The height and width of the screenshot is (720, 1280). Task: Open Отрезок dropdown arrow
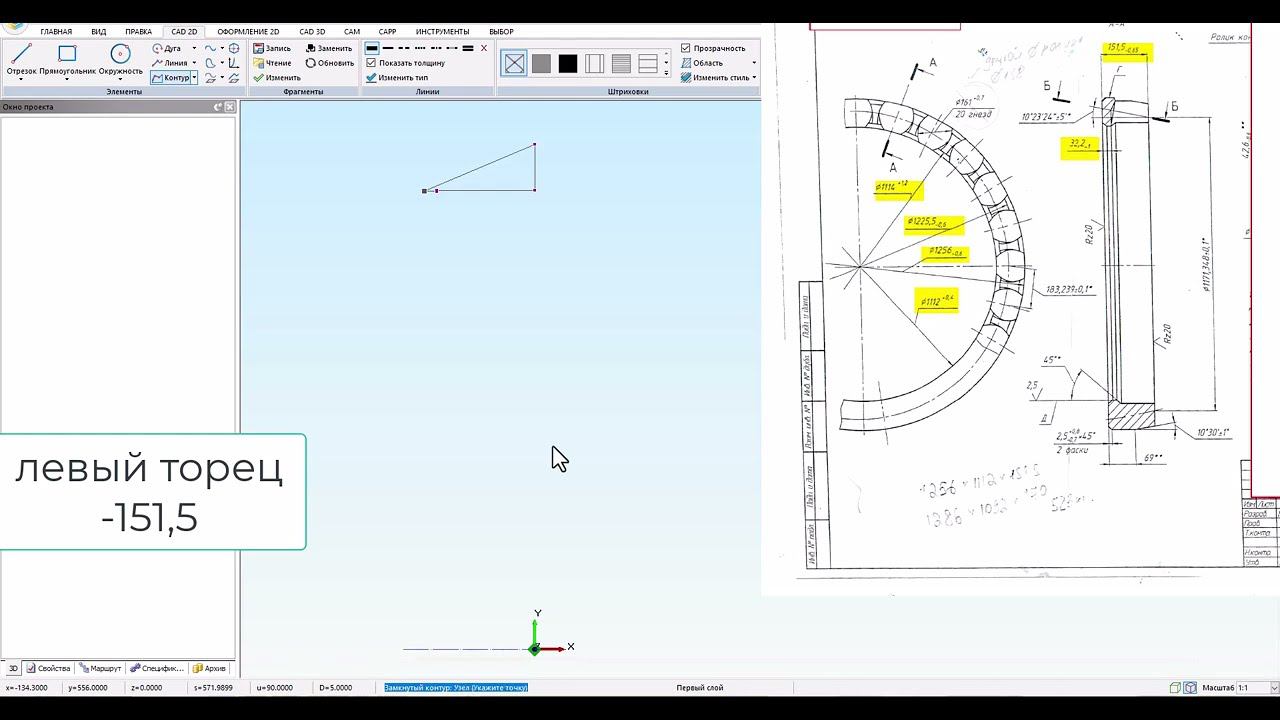pyautogui.click(x=21, y=79)
